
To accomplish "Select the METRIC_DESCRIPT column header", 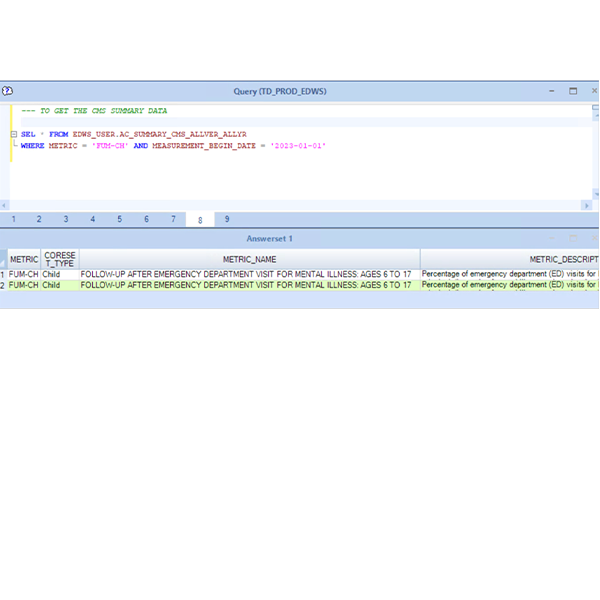I will tap(509, 259).
